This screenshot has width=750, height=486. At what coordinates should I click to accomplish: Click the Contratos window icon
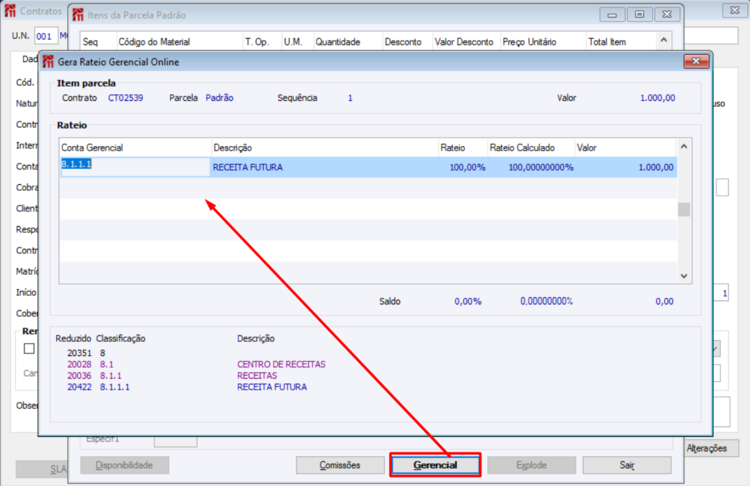pyautogui.click(x=10, y=11)
